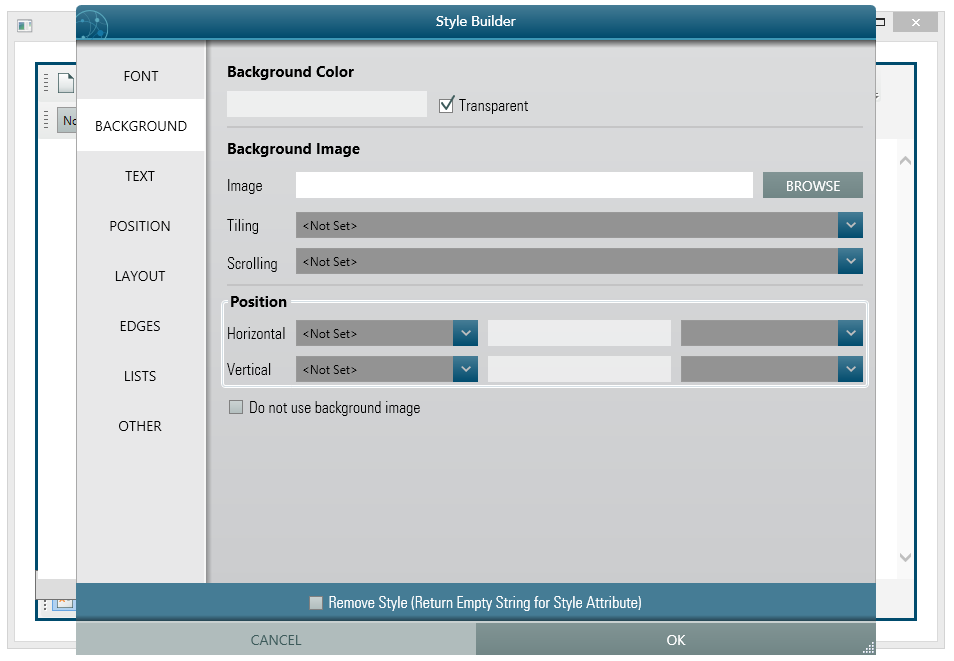Click the Background Color swatch box
Viewport: 954px width, 661px height.
pyautogui.click(x=327, y=105)
